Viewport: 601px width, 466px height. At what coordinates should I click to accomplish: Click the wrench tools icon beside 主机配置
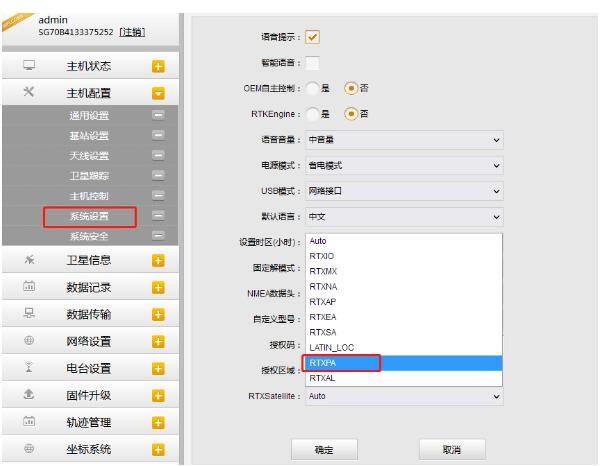point(29,92)
